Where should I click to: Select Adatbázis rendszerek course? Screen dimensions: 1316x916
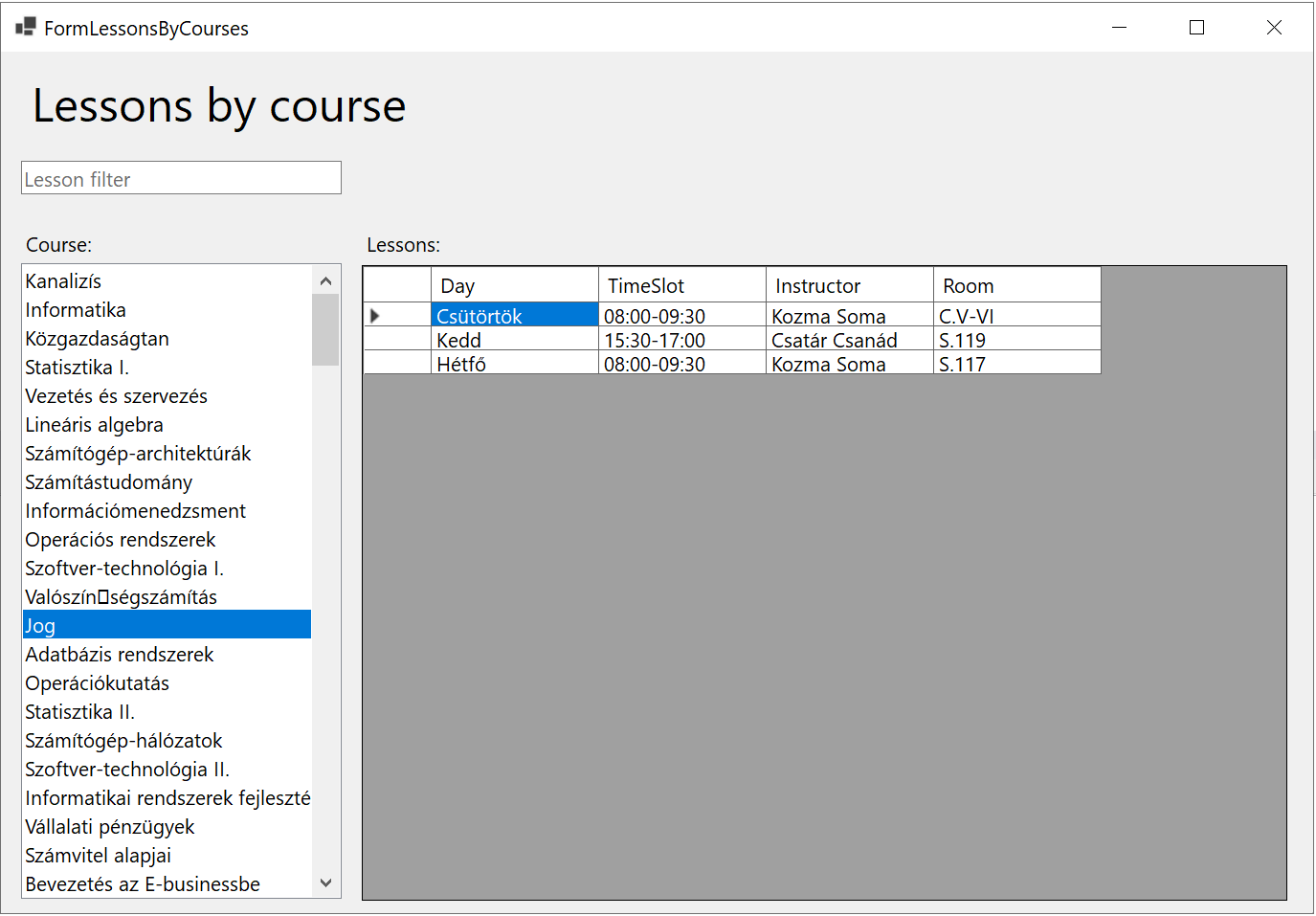167,654
